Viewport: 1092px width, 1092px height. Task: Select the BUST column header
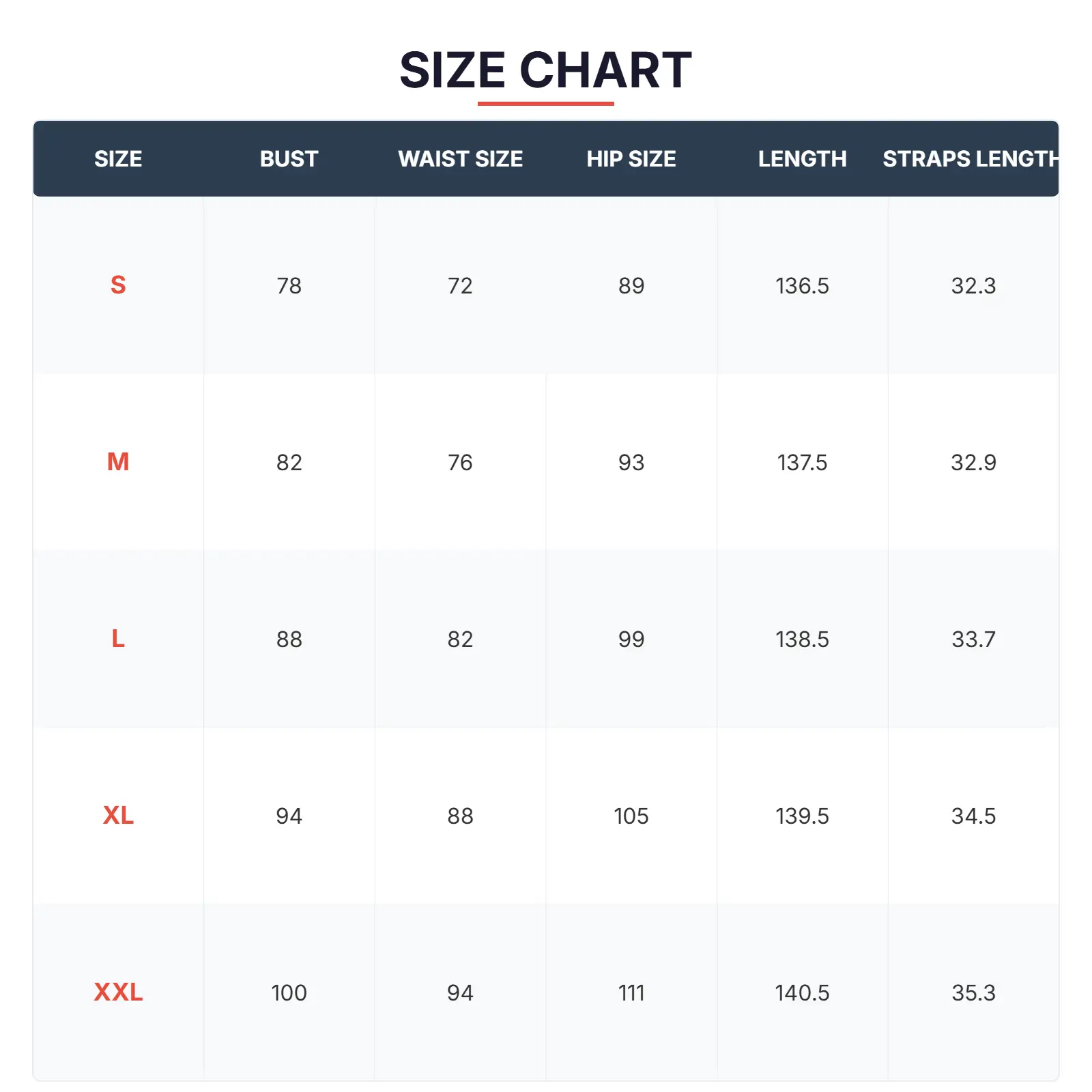coord(289,159)
